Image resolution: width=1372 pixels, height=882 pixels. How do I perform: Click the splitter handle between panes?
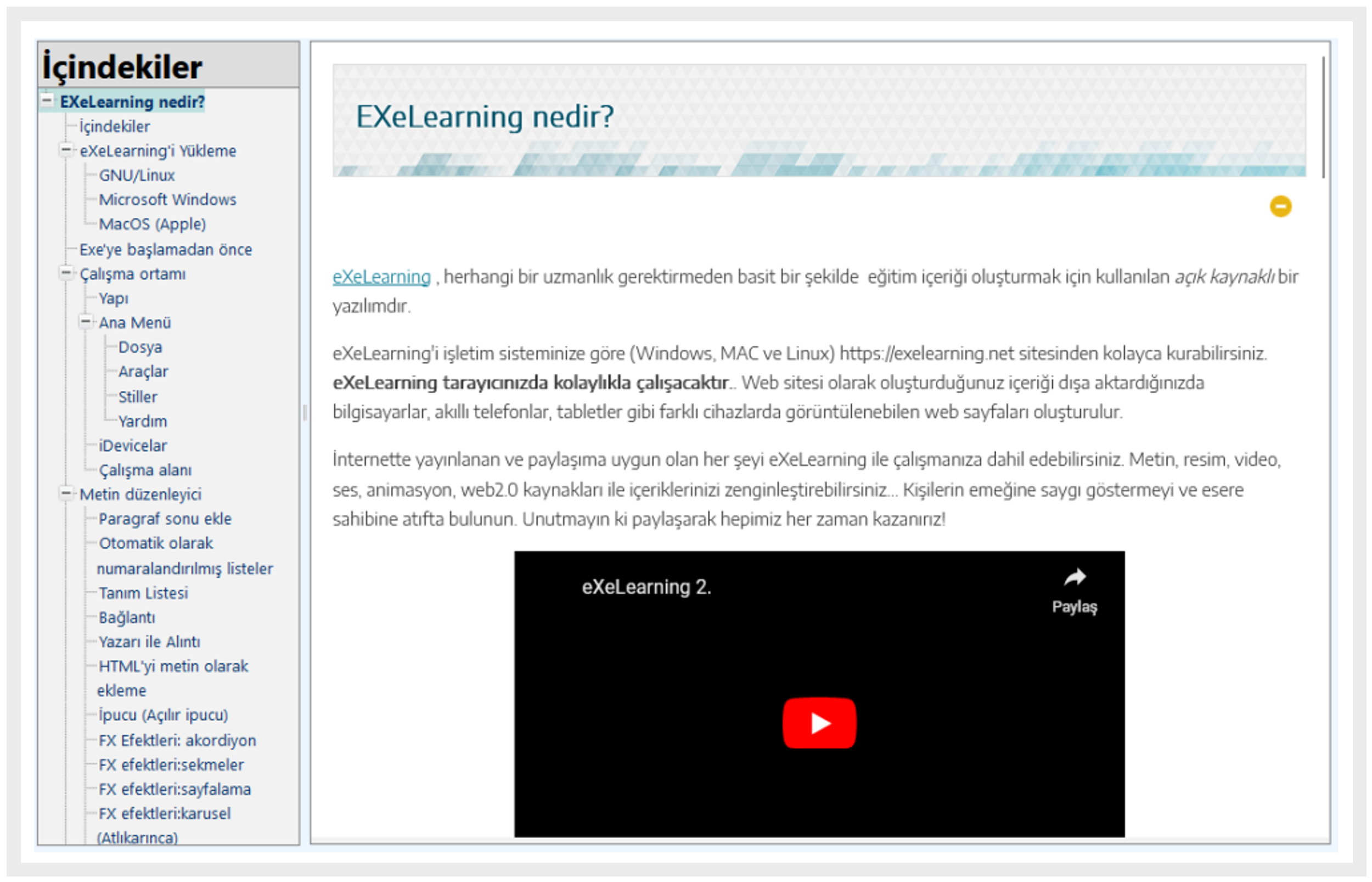pos(305,412)
